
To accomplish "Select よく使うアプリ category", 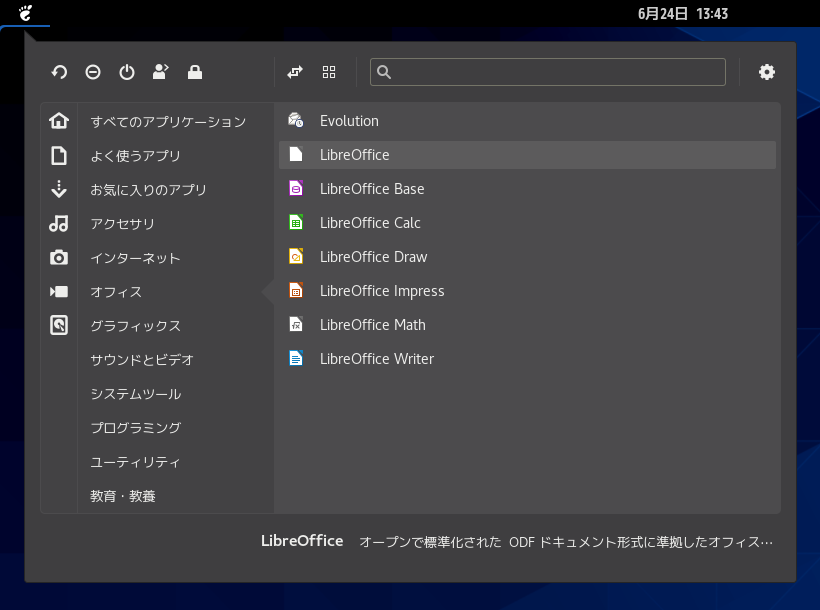I will tap(135, 155).
